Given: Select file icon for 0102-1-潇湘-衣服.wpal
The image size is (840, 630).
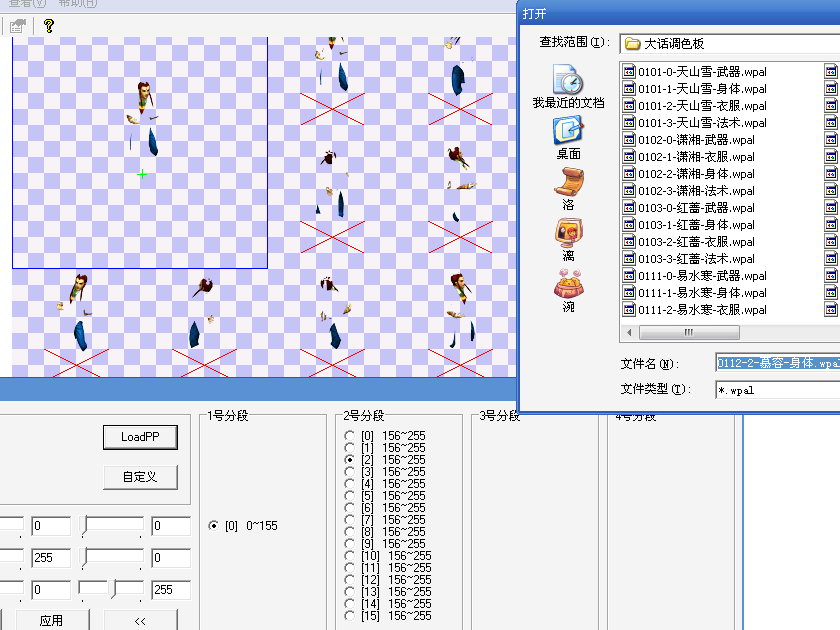Looking at the screenshot, I should 629,156.
